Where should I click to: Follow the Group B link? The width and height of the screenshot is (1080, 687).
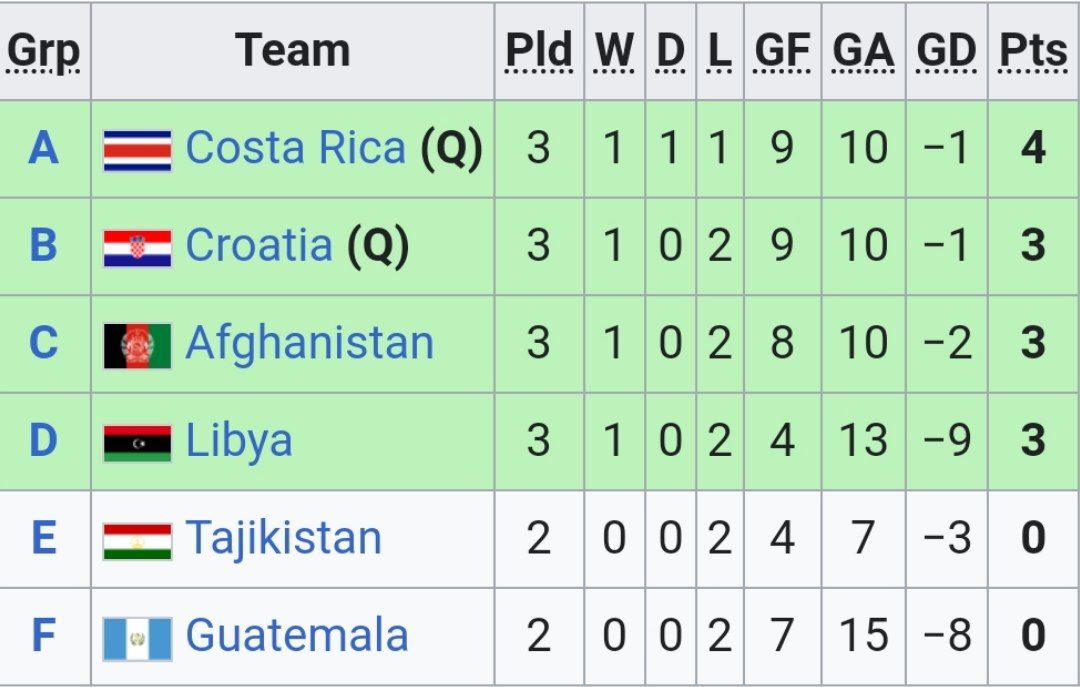43,245
